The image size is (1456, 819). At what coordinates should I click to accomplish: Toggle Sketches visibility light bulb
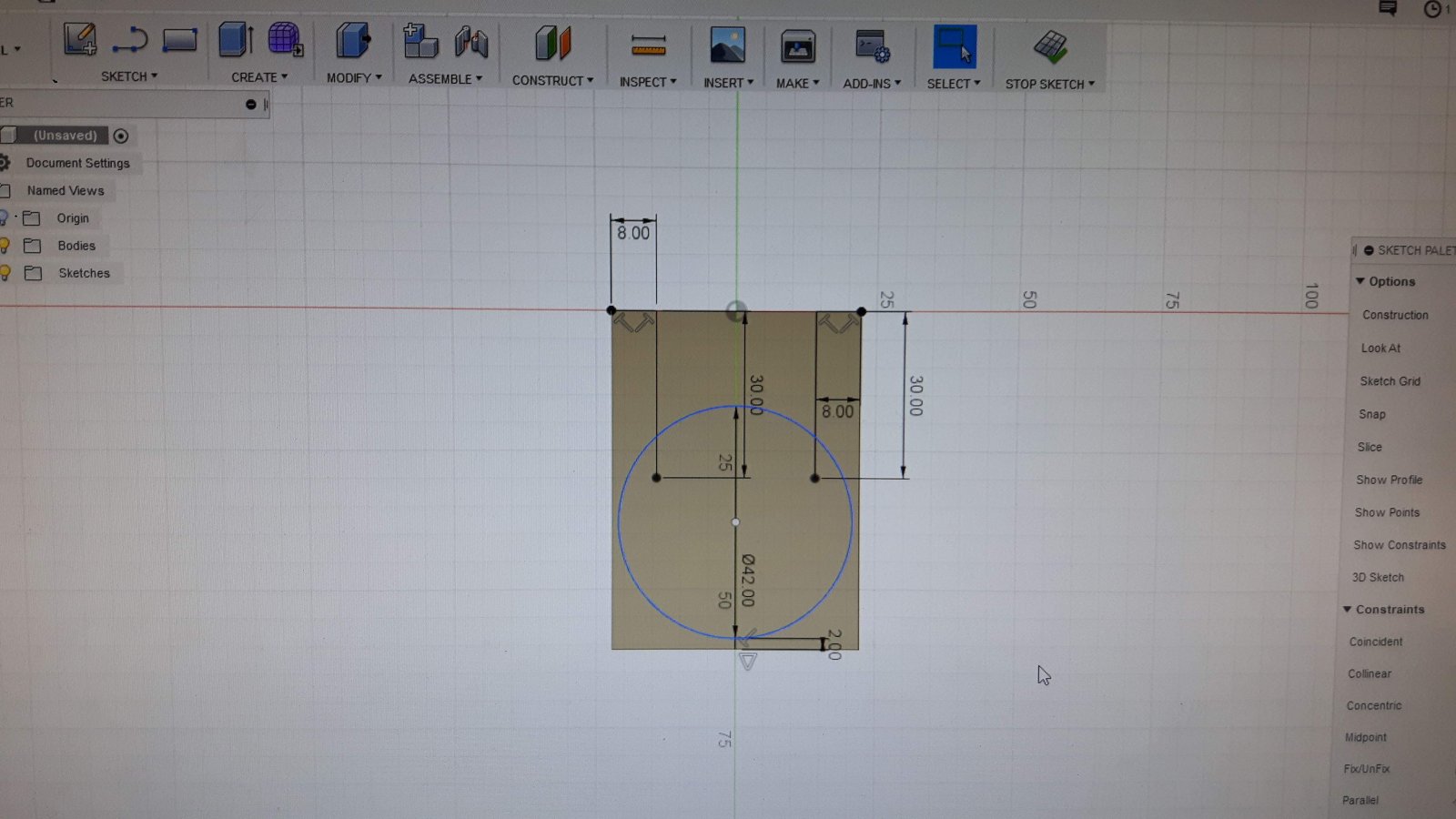tap(5, 273)
